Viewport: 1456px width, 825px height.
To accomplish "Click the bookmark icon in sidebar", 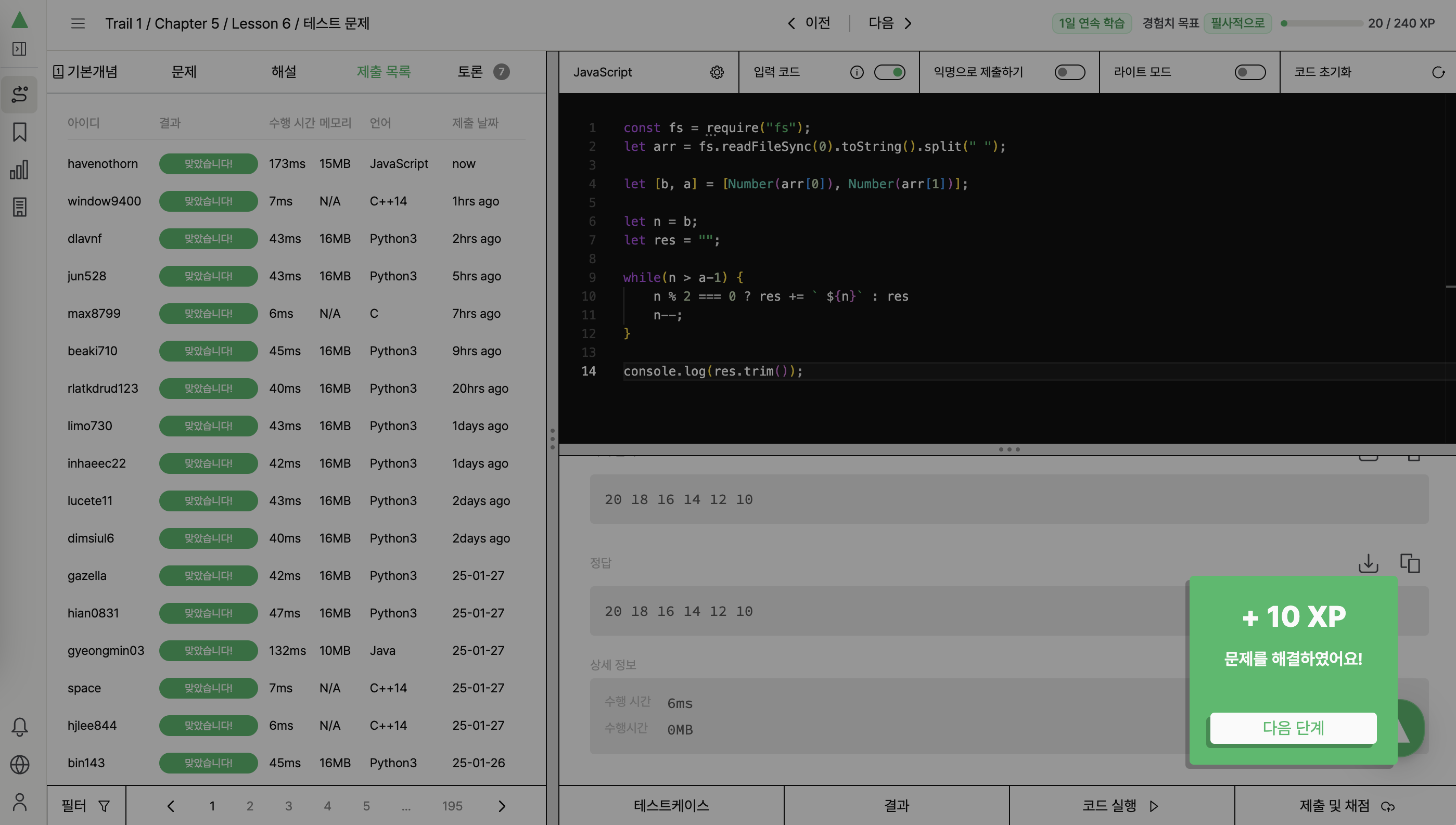I will 19,132.
